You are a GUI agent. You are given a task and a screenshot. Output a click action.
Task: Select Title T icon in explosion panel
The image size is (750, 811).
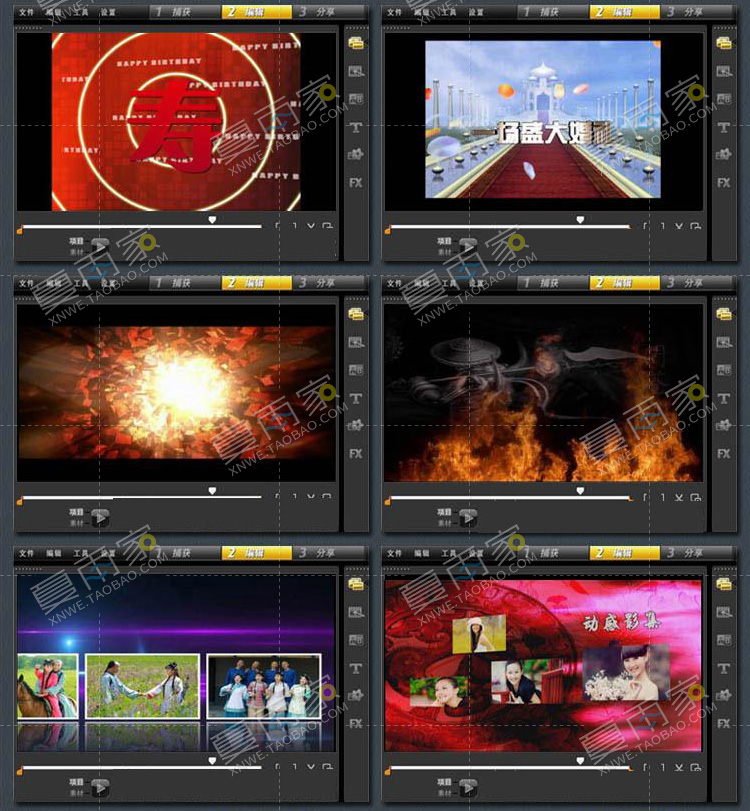click(356, 398)
